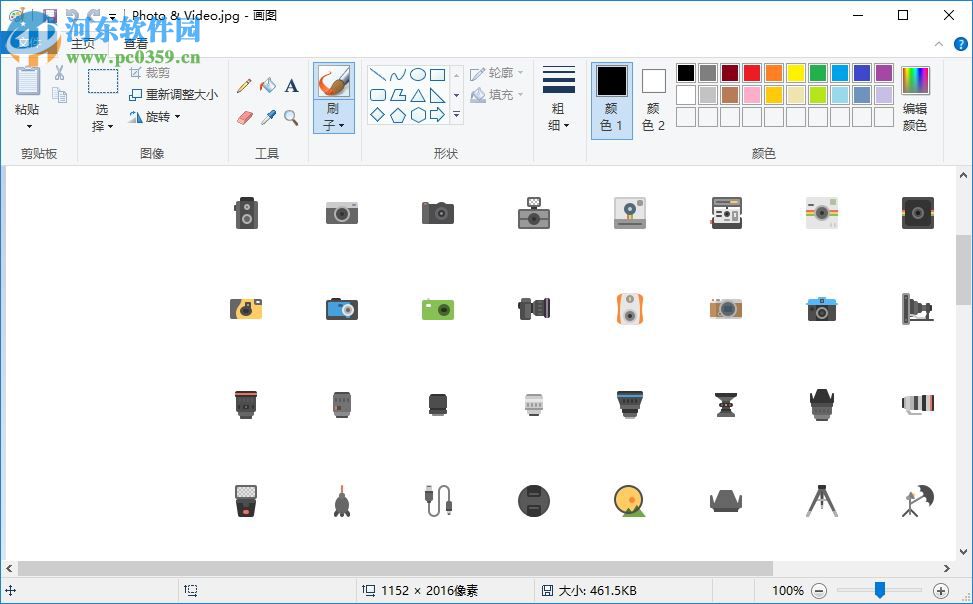
Task: Click the 编辑颜色 edit colors button
Action: click(x=915, y=97)
